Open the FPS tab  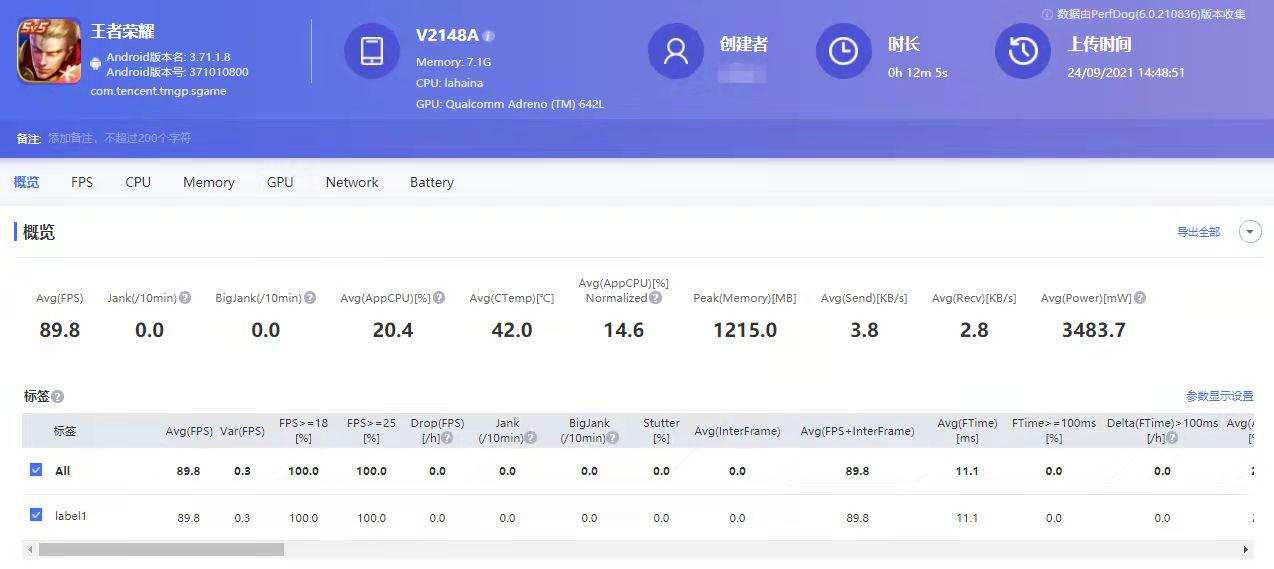tap(82, 182)
